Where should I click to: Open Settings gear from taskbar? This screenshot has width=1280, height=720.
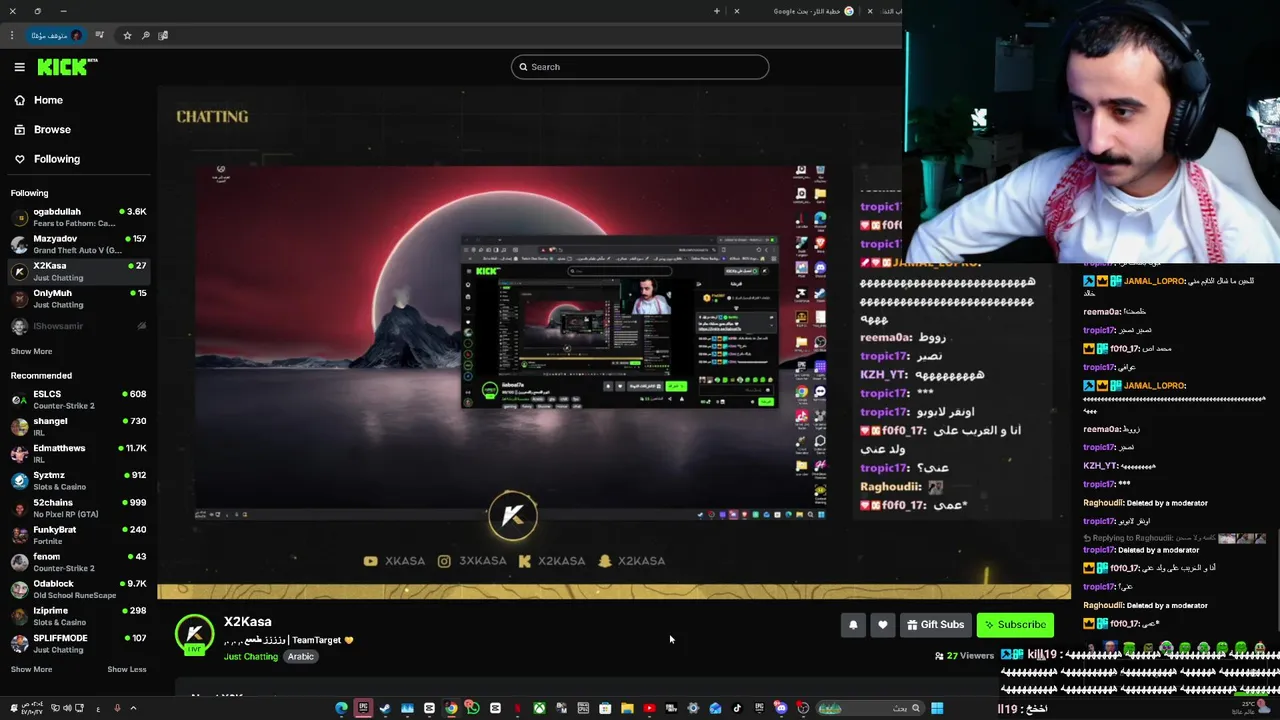pos(693,708)
